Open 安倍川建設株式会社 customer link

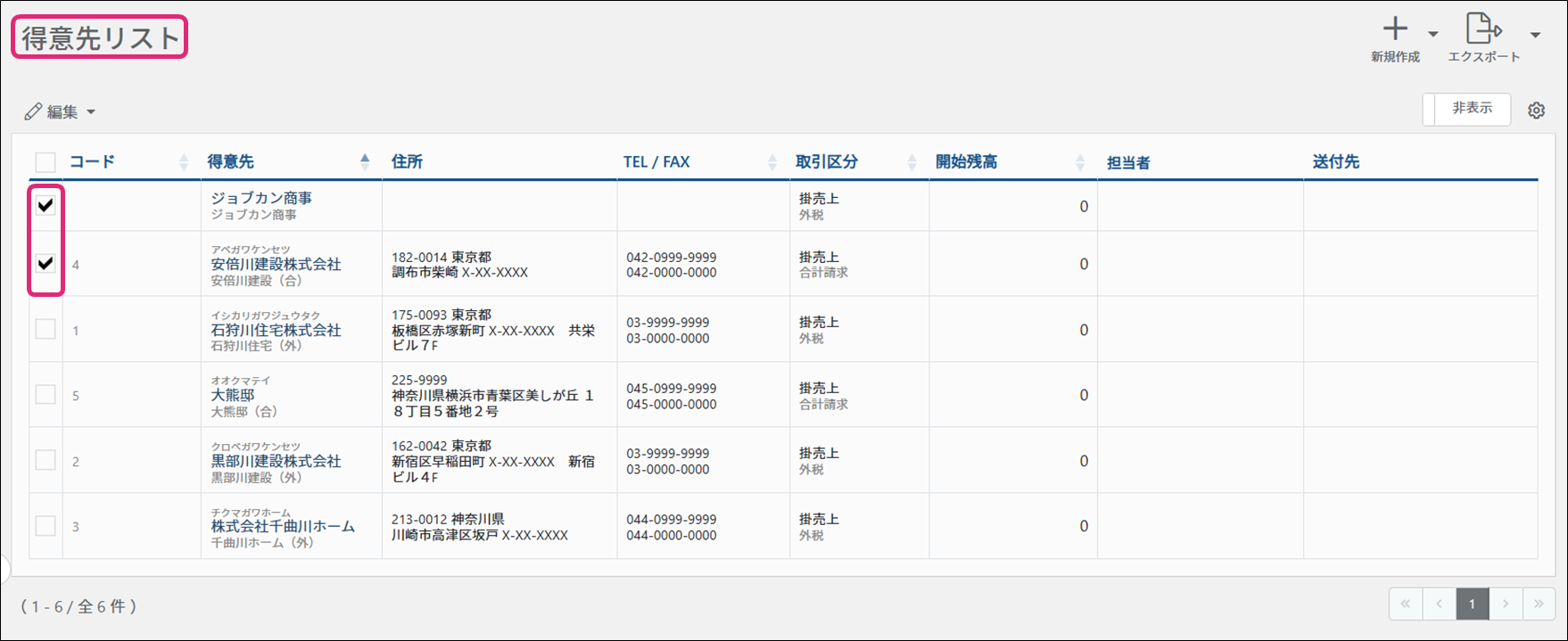point(276,265)
